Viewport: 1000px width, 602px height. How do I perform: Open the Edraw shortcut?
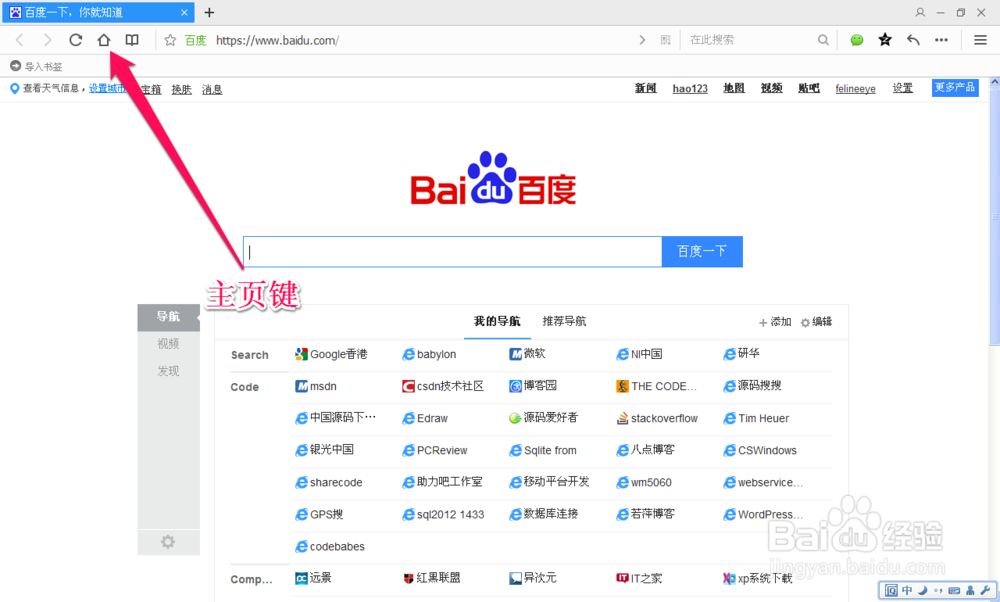point(425,418)
